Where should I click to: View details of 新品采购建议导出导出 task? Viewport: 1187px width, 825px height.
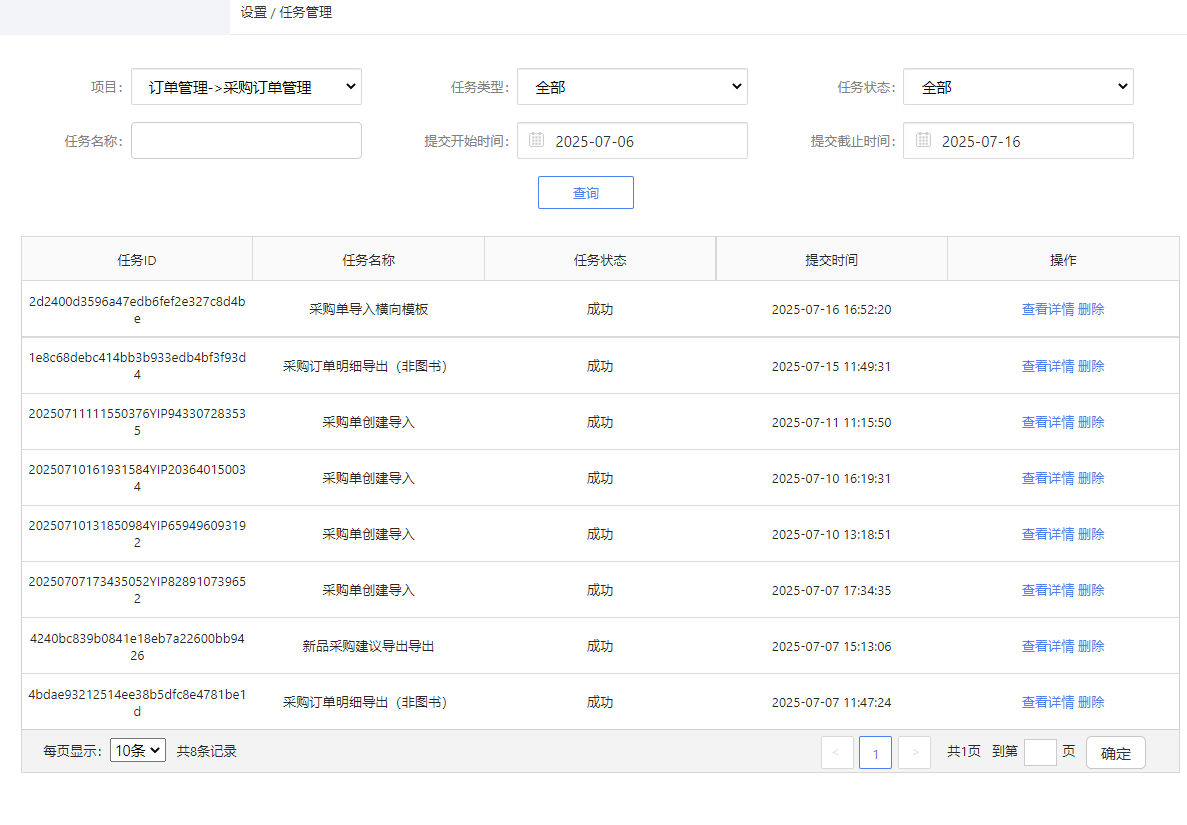click(x=1047, y=646)
